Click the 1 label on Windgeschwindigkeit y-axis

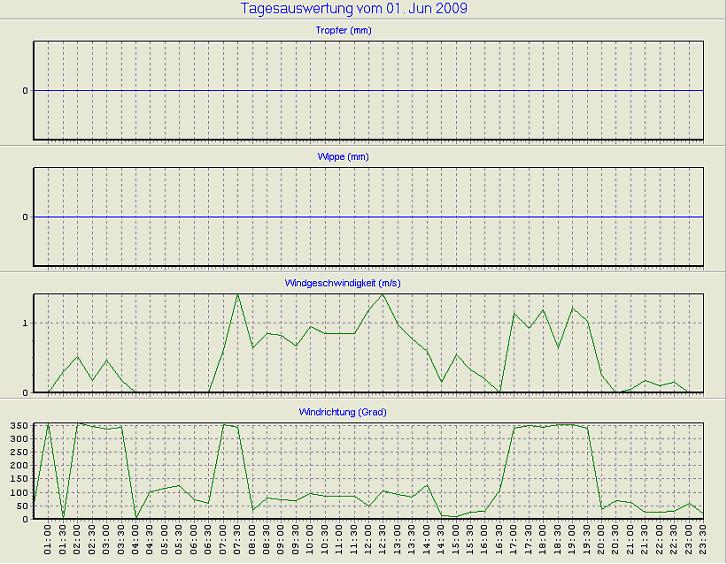[25, 323]
